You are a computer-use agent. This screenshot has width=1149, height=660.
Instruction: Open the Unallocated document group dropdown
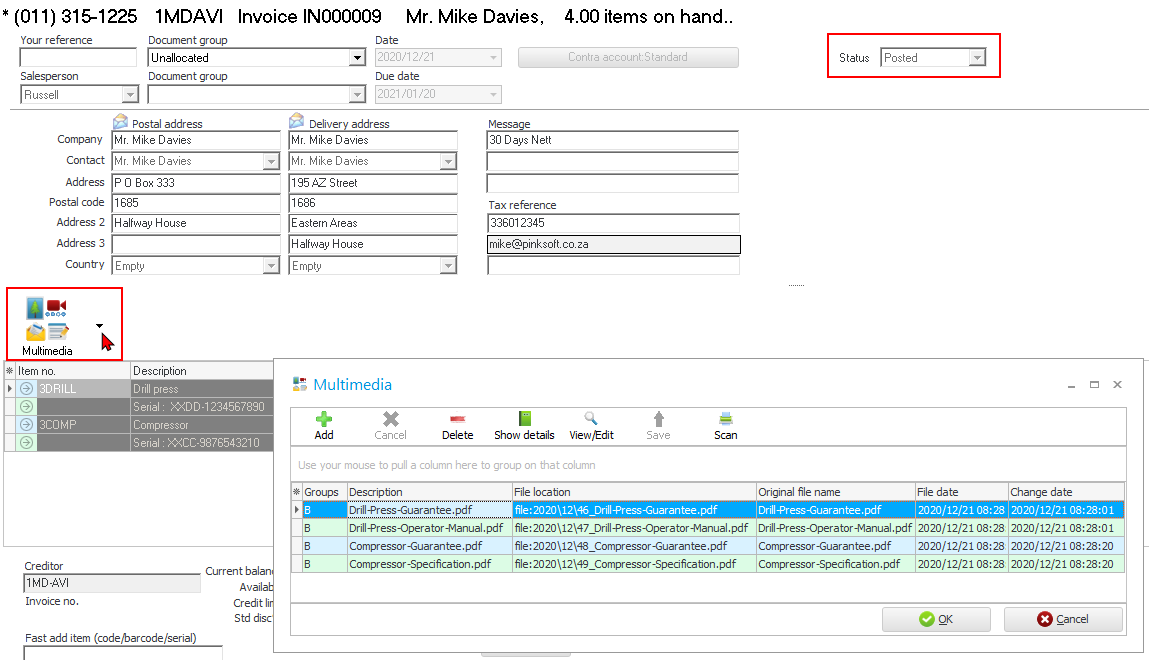357,59
